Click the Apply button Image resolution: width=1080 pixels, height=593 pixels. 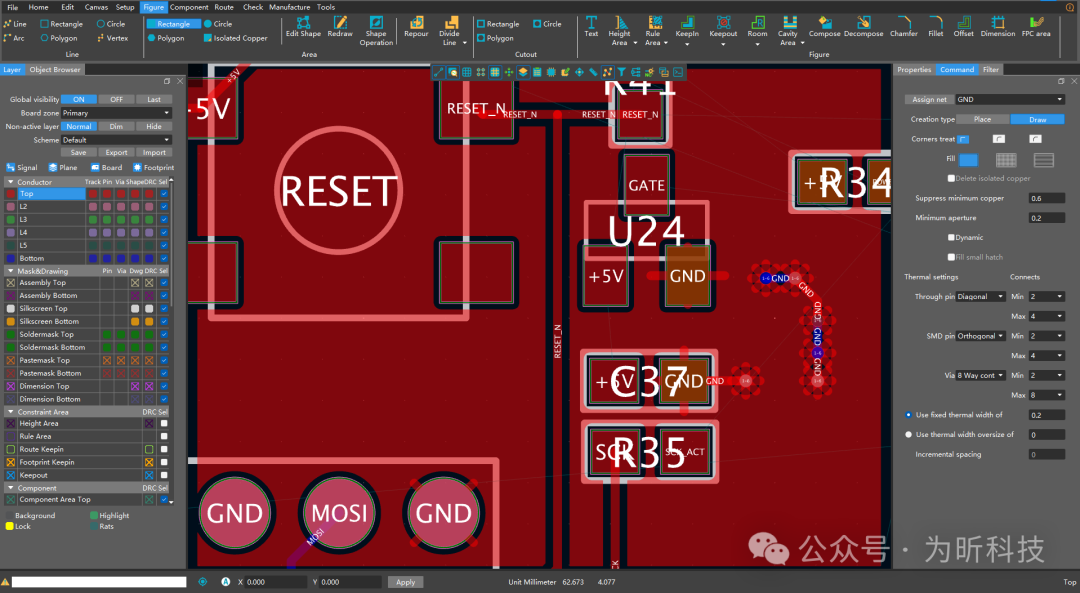click(405, 582)
